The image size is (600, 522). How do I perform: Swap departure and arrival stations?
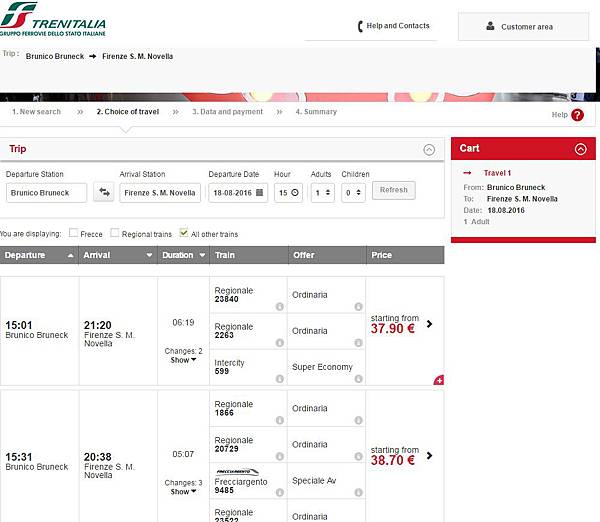104,192
